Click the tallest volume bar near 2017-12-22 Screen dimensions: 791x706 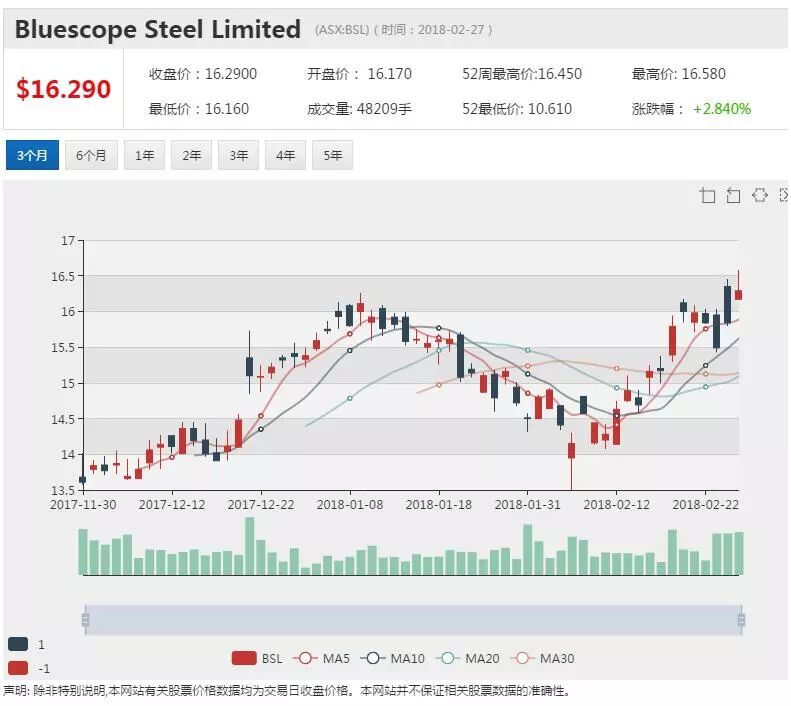coord(250,546)
